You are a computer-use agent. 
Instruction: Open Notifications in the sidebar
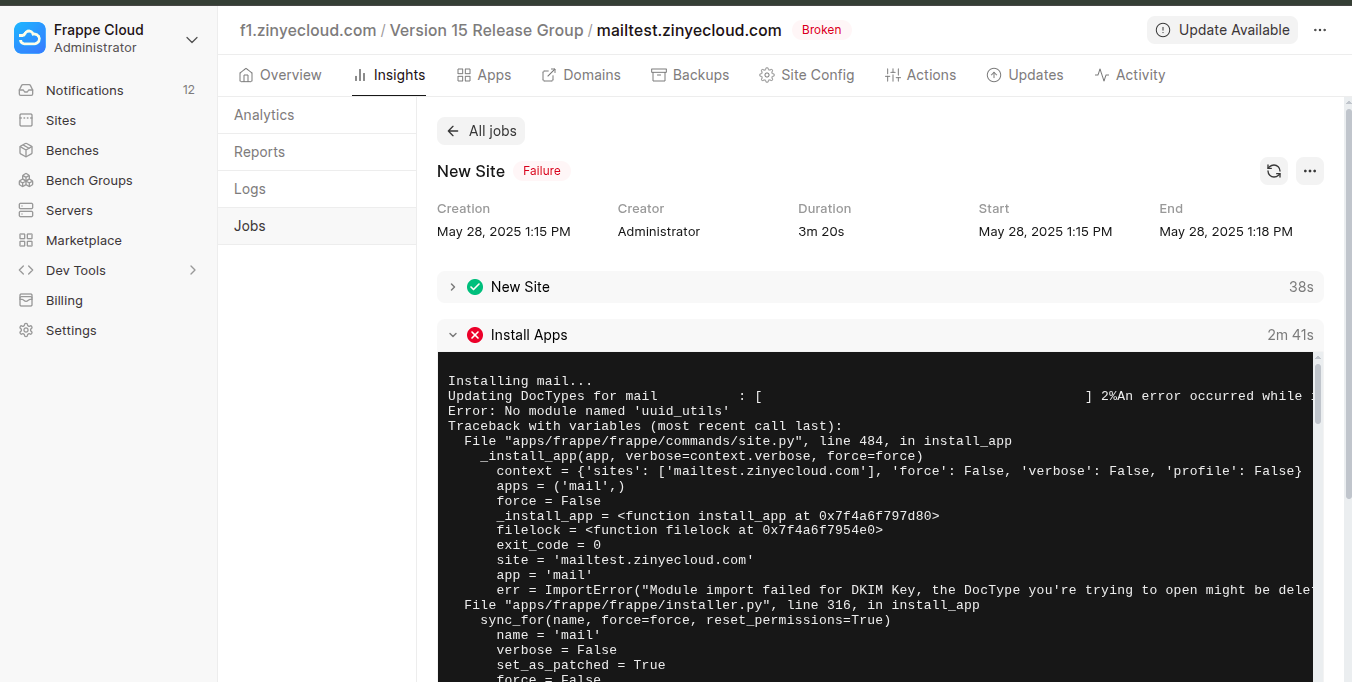[85, 90]
